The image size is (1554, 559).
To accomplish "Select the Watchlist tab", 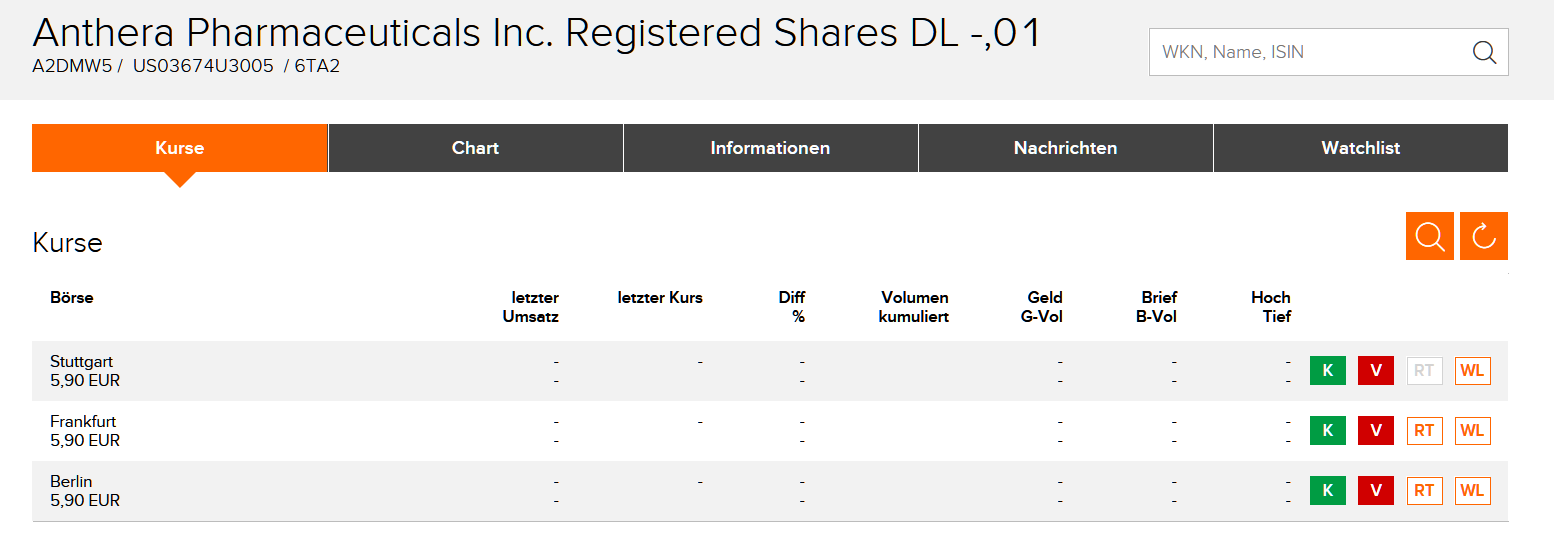I will tap(1360, 148).
